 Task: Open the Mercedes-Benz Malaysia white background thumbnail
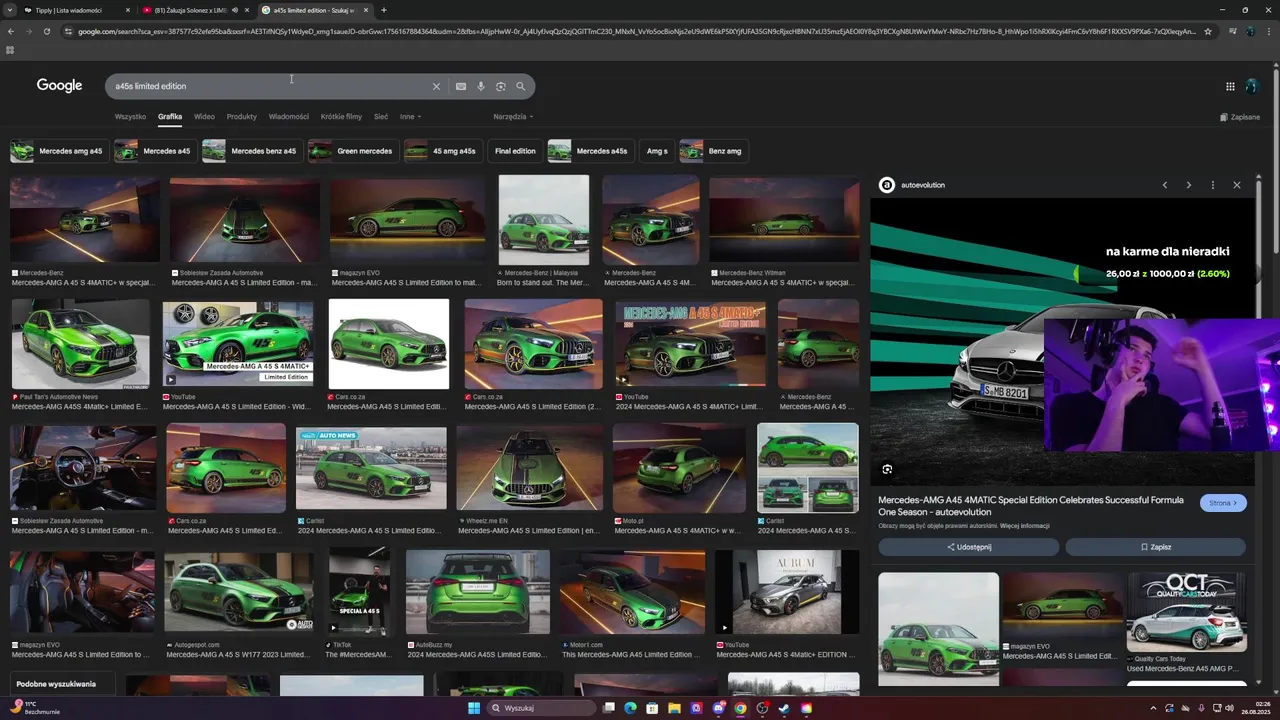pyautogui.click(x=544, y=220)
